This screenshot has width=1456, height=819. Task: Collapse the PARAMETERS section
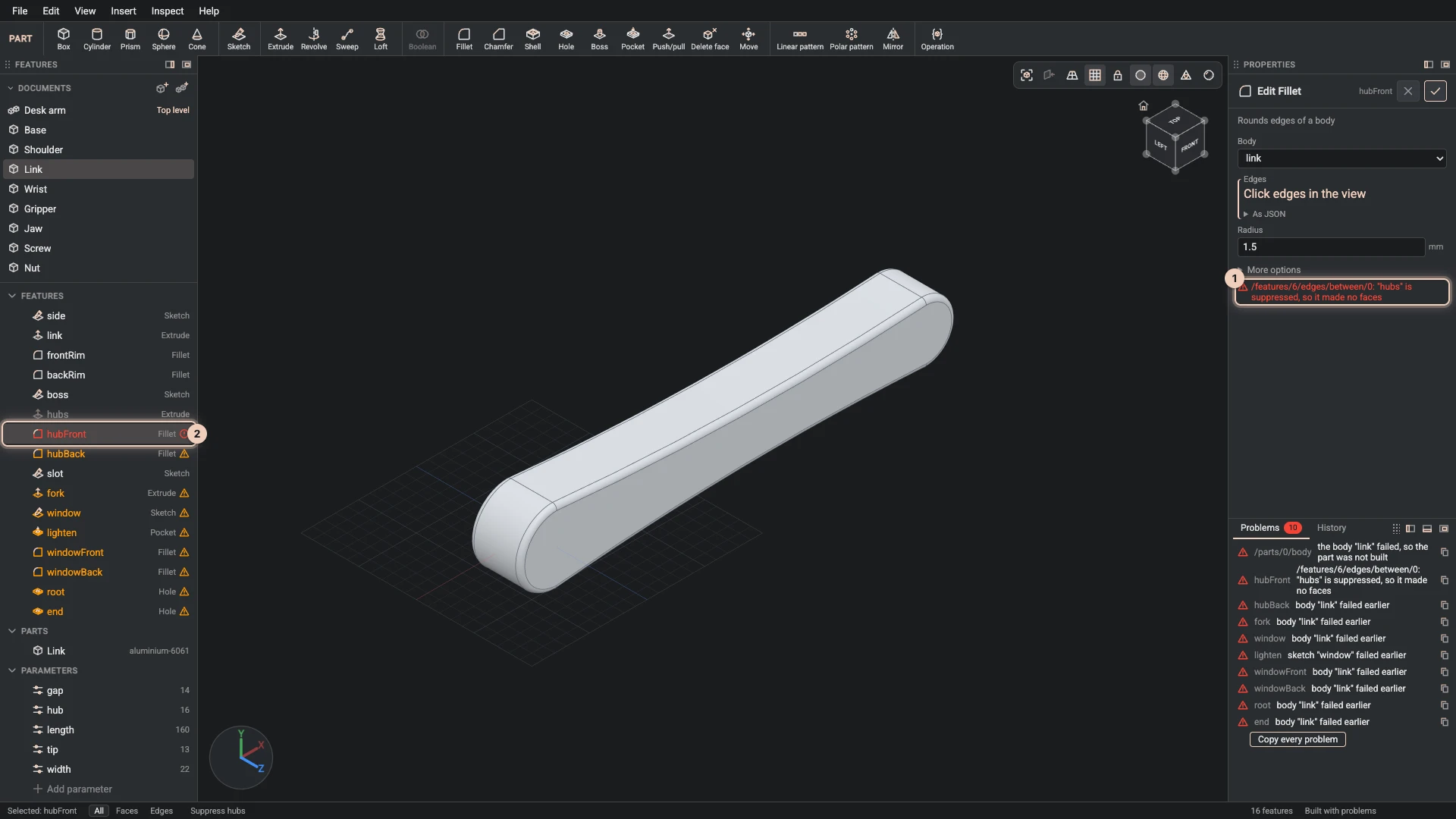coord(12,670)
